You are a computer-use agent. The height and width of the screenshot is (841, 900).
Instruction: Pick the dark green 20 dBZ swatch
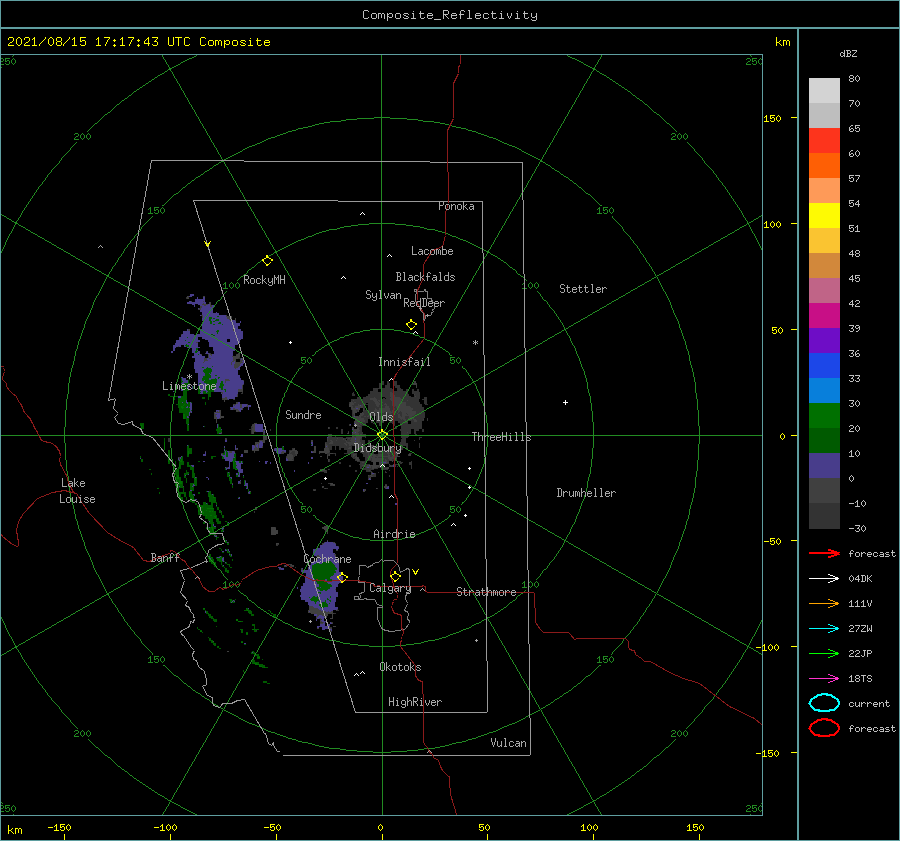(x=824, y=441)
